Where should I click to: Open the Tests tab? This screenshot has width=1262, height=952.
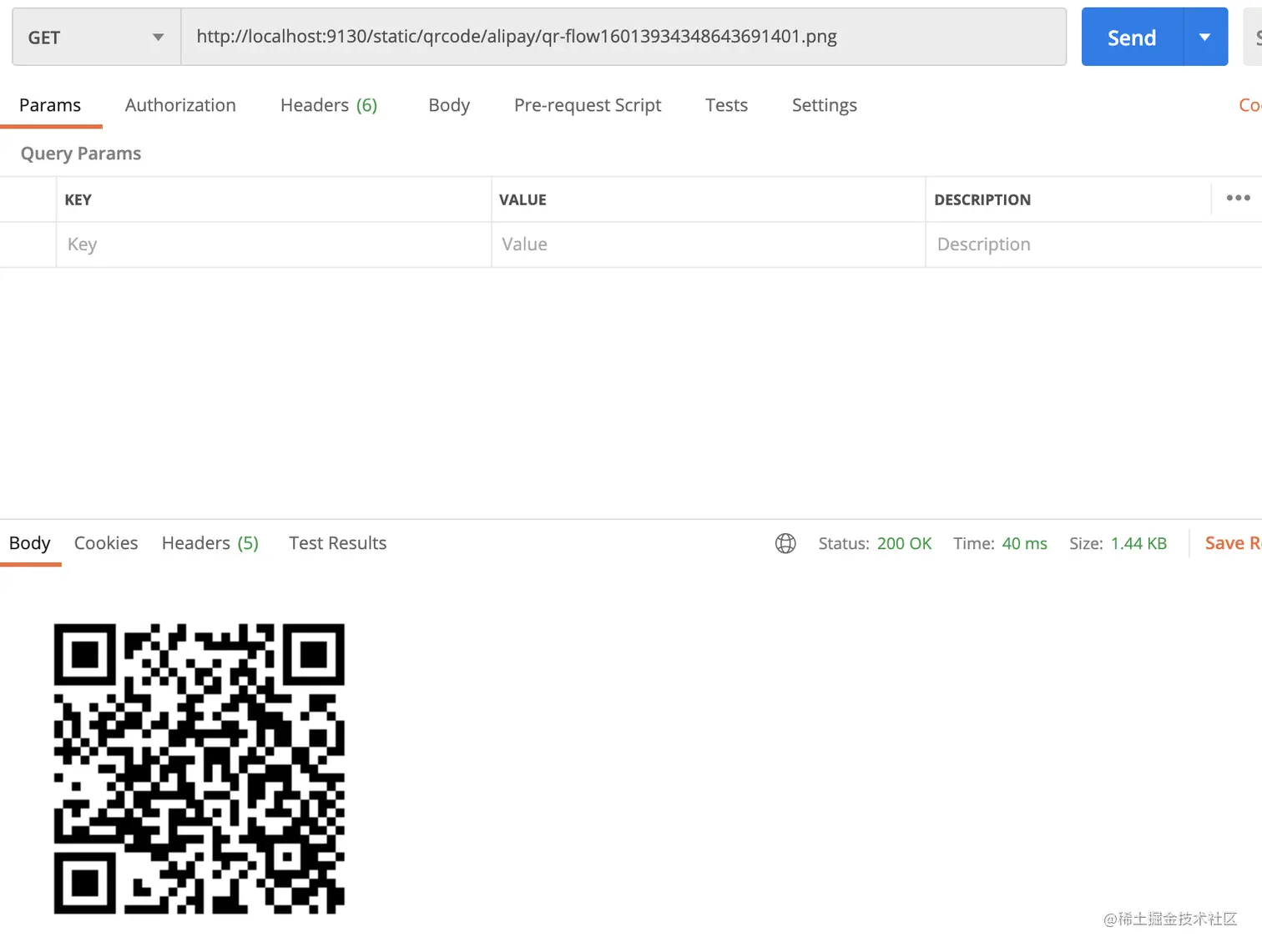click(x=726, y=105)
